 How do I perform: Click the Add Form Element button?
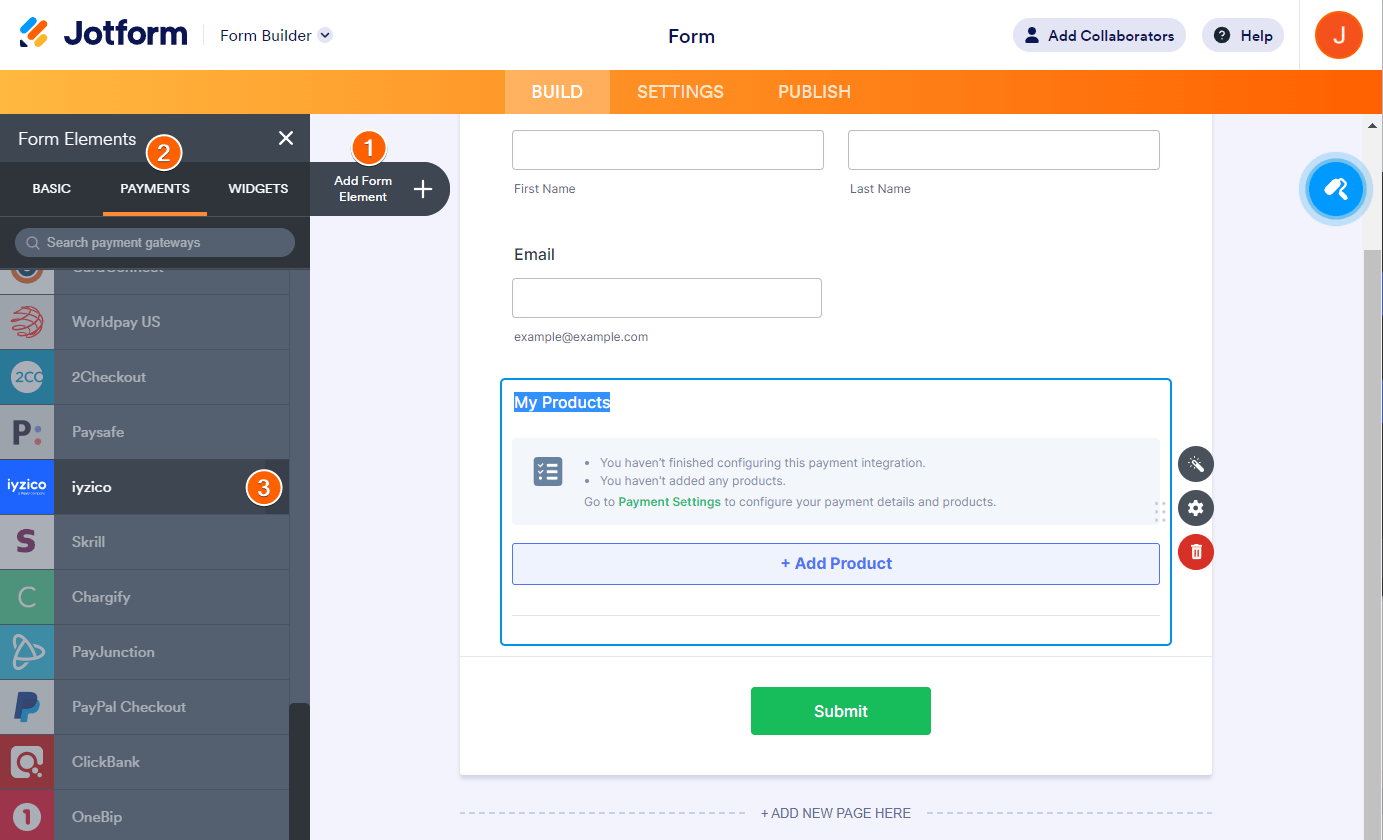[x=380, y=189]
